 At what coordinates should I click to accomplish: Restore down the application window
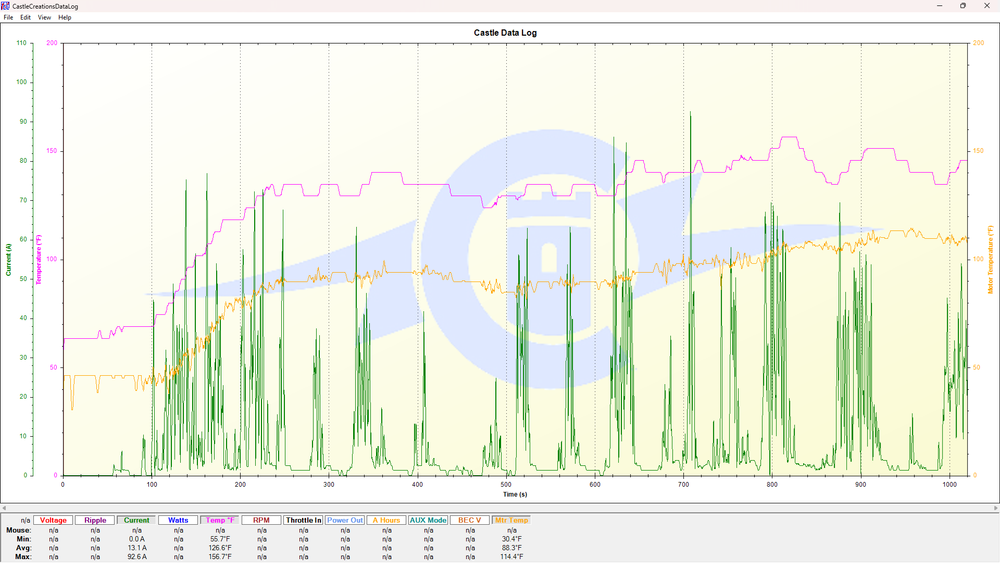click(963, 6)
